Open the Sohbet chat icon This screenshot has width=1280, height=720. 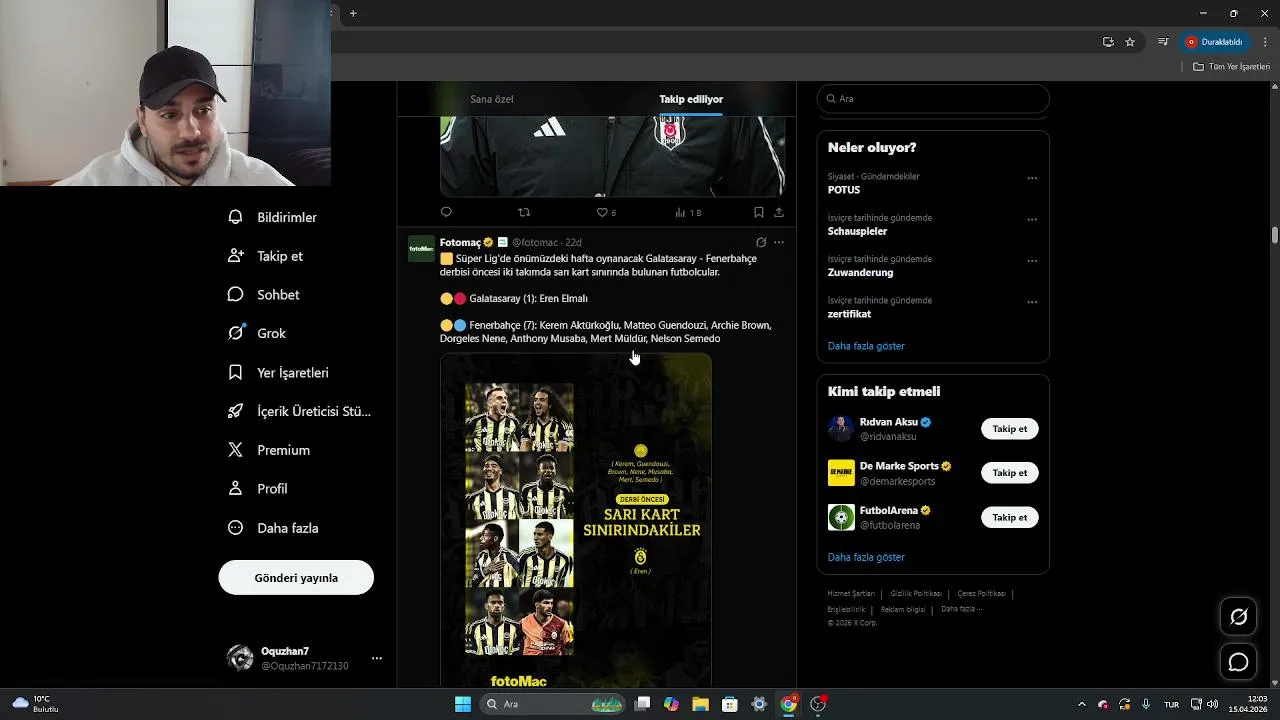click(236, 294)
